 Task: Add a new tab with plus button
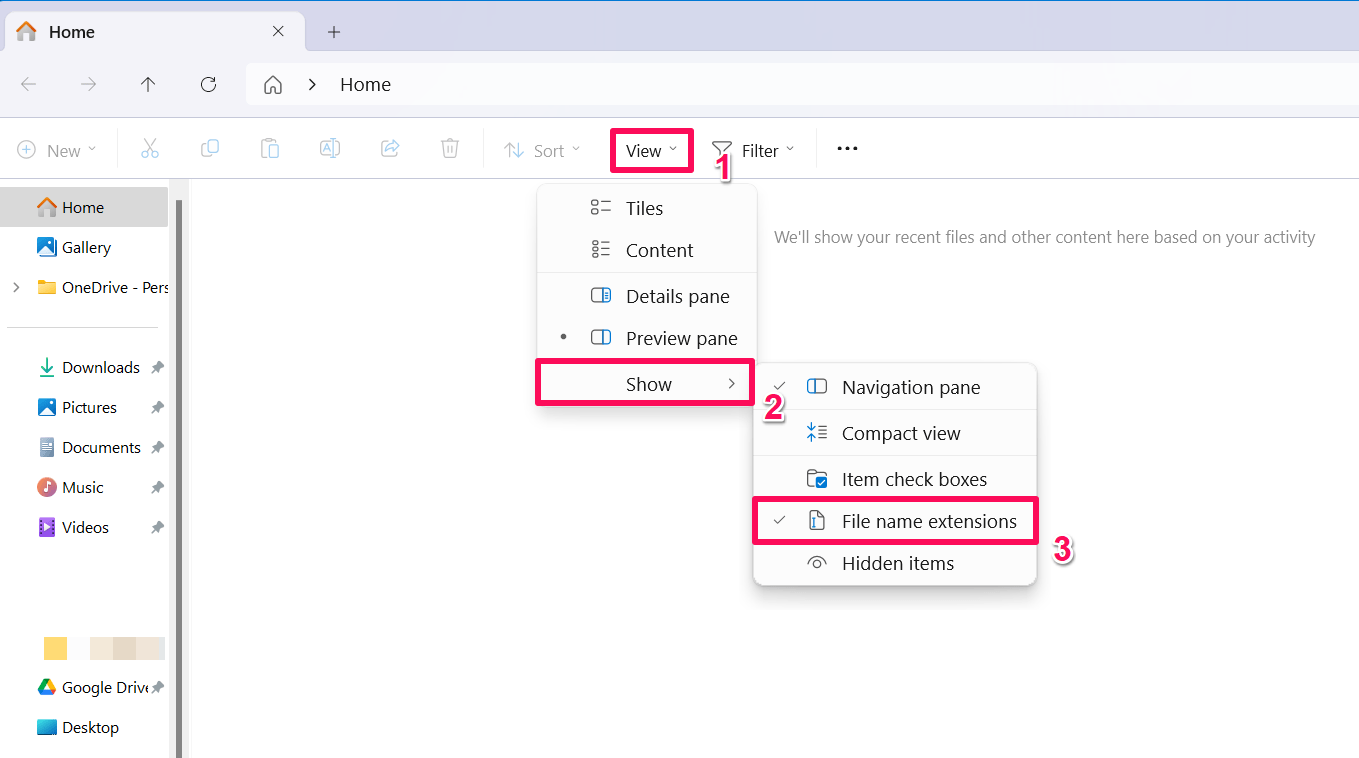click(x=334, y=32)
